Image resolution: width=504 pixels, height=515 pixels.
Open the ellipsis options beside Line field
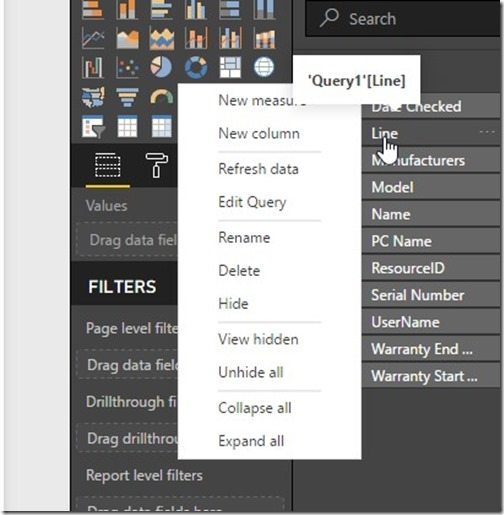pyautogui.click(x=487, y=132)
